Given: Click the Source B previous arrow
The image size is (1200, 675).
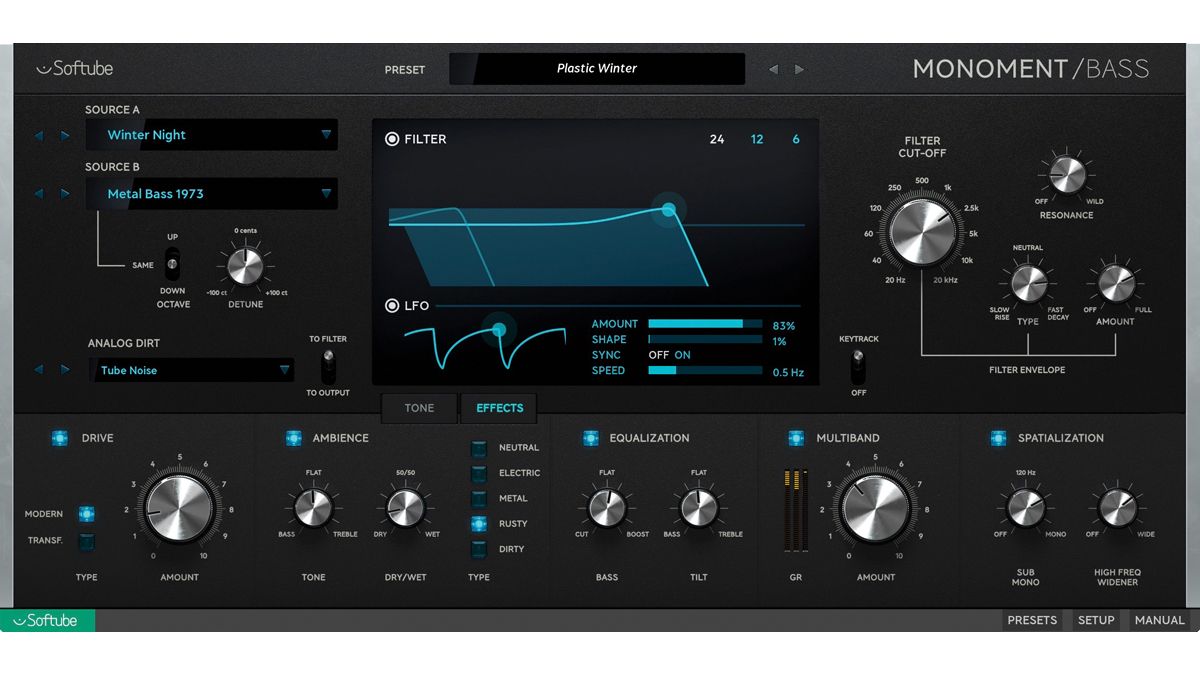Looking at the screenshot, I should 39,194.
